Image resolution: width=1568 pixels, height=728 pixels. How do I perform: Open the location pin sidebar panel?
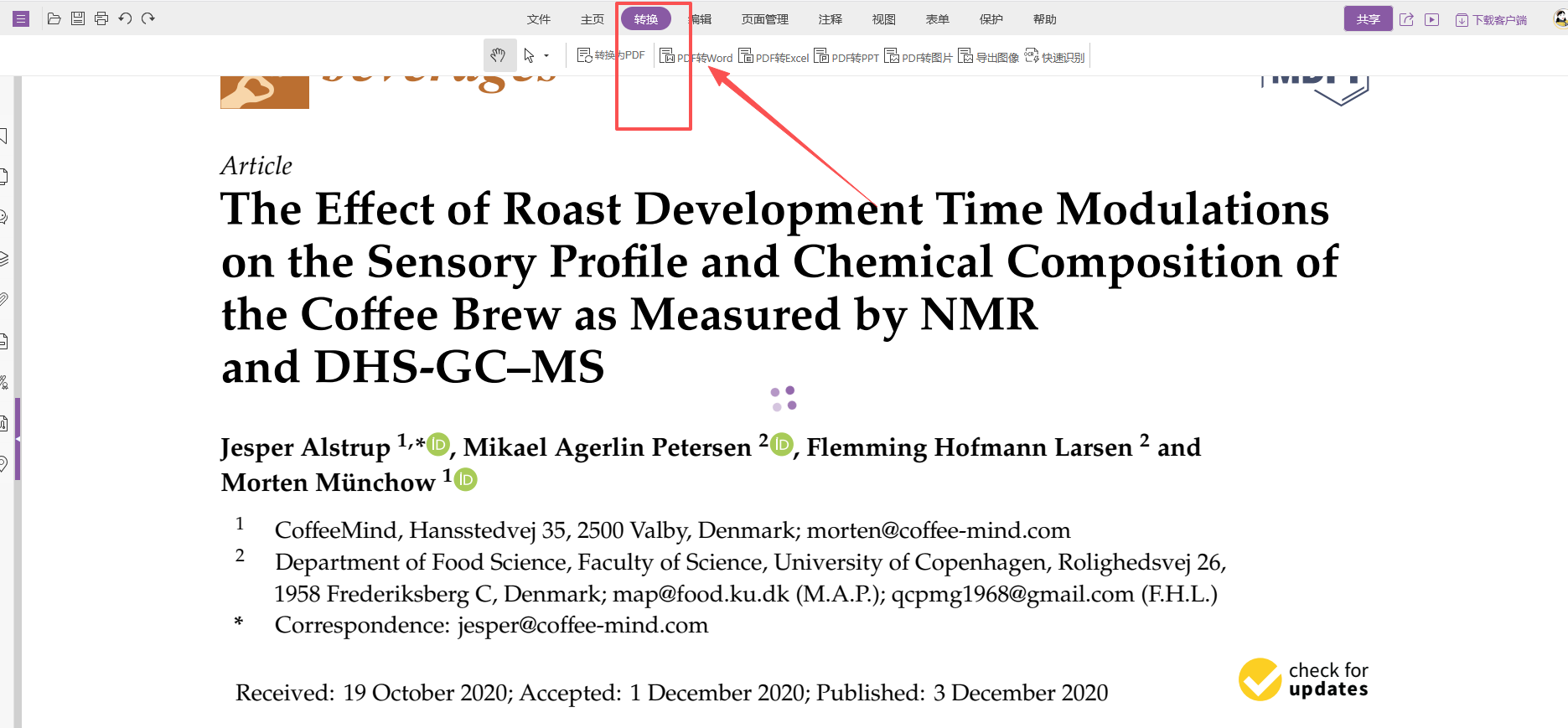3,464
